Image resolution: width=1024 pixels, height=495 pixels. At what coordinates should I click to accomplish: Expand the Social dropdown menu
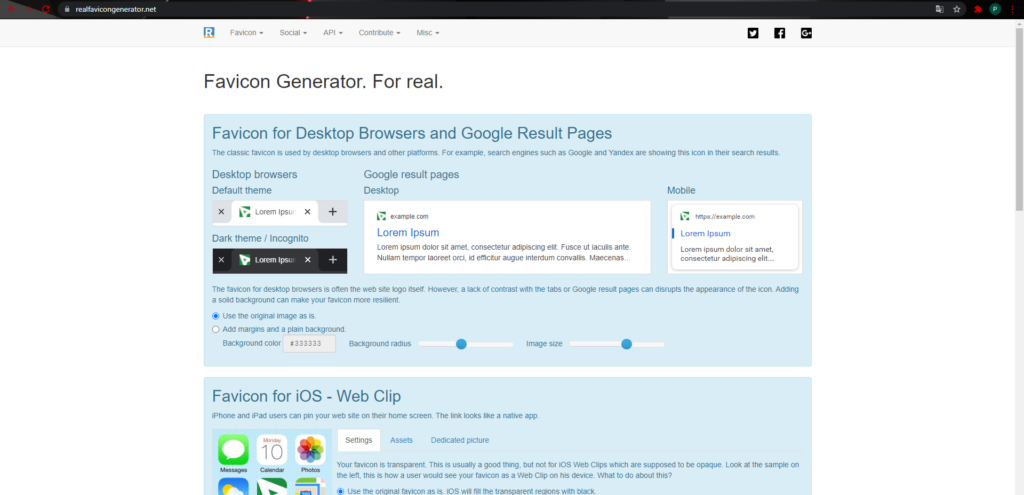click(295, 33)
